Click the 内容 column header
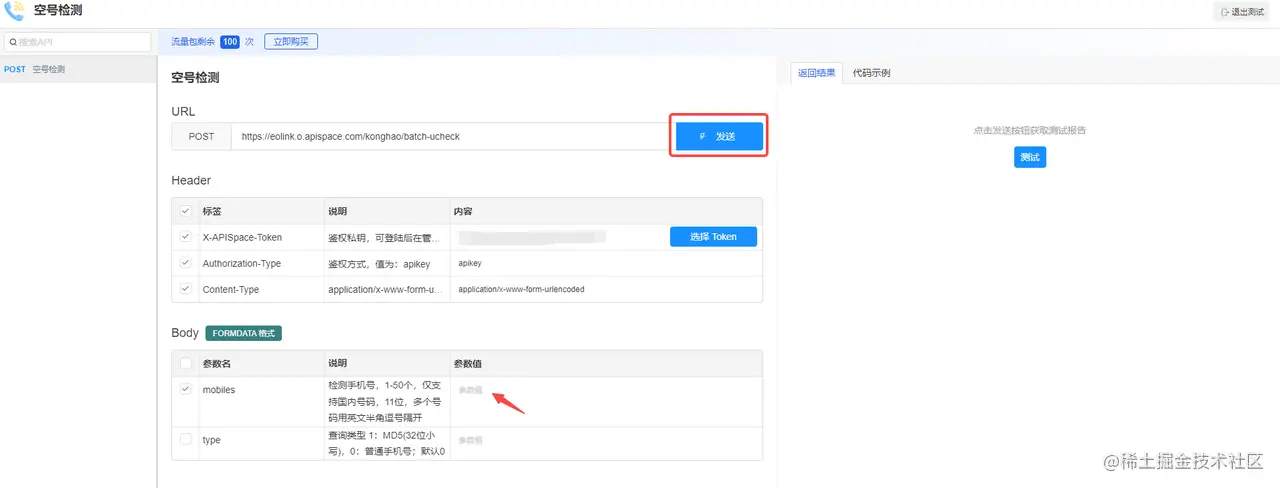Viewport: 1280px width, 488px height. pos(463,212)
